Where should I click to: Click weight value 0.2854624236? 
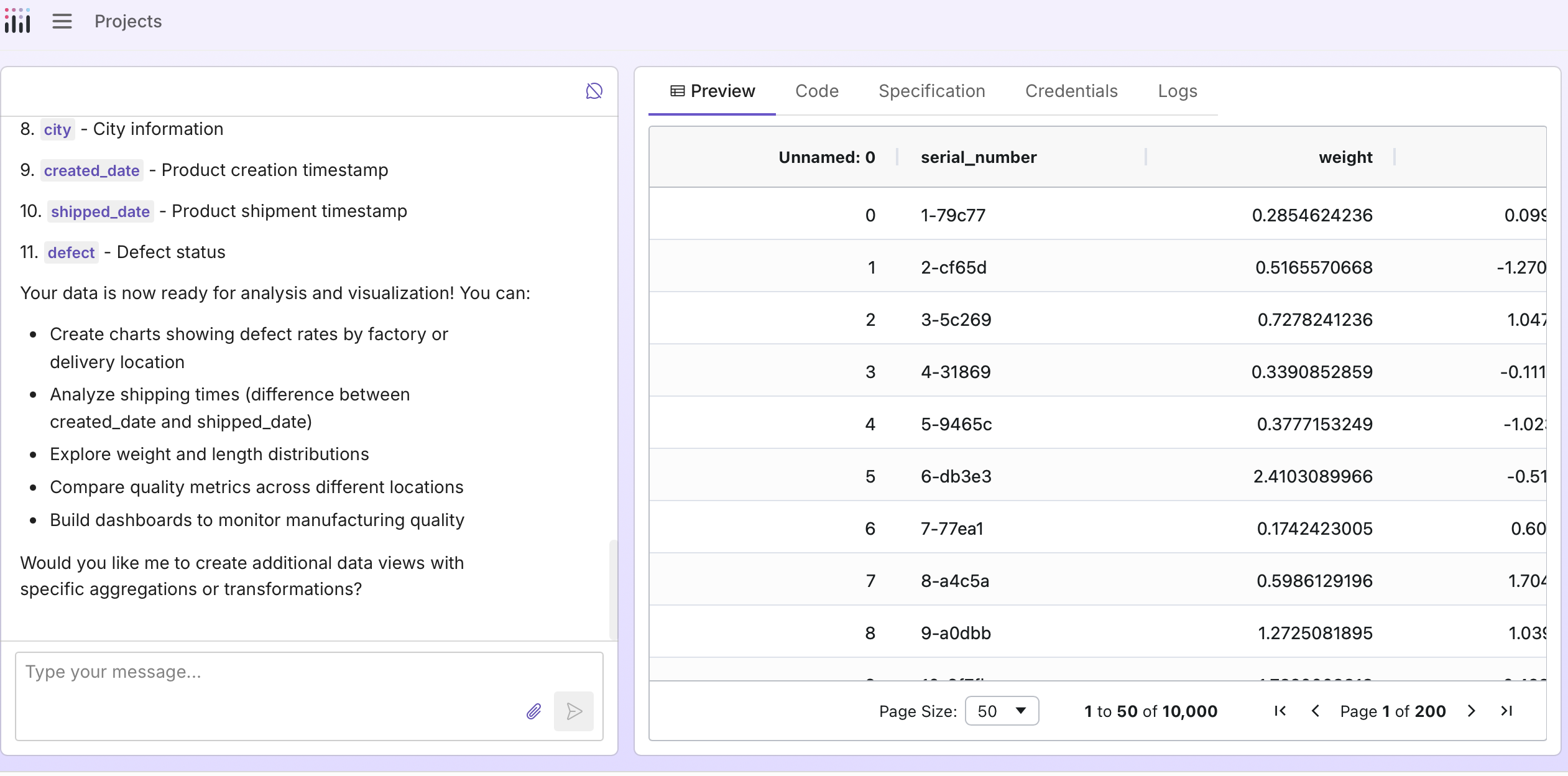(x=1312, y=215)
